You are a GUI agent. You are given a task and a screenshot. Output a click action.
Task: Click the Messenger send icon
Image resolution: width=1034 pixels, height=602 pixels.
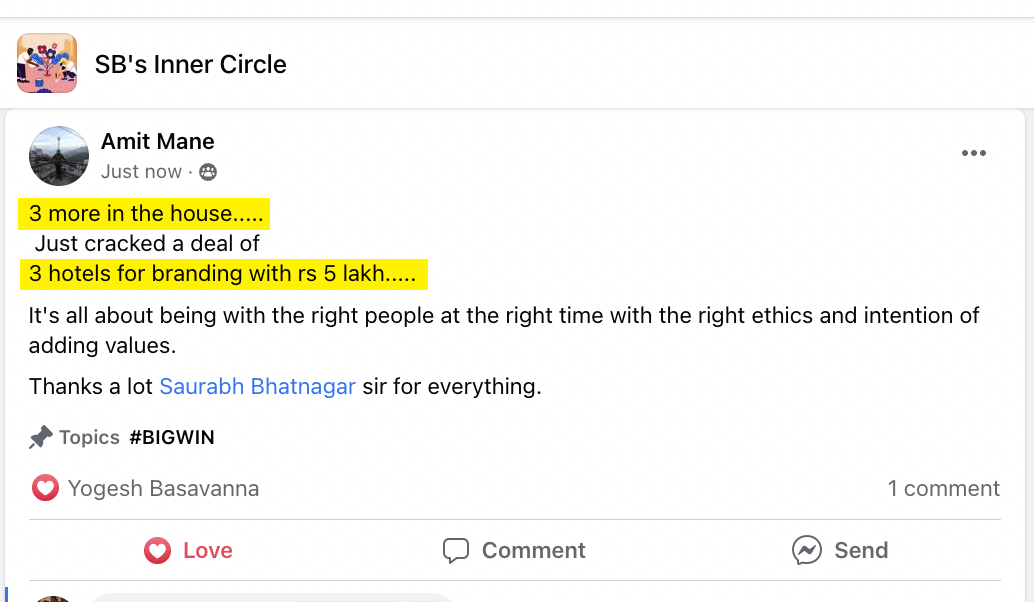coord(807,550)
